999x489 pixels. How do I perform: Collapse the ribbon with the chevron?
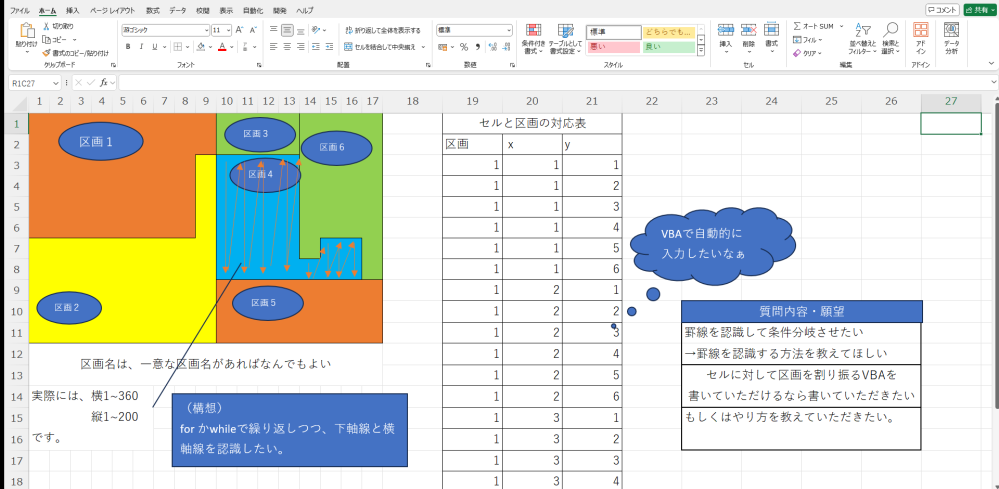click(991, 63)
